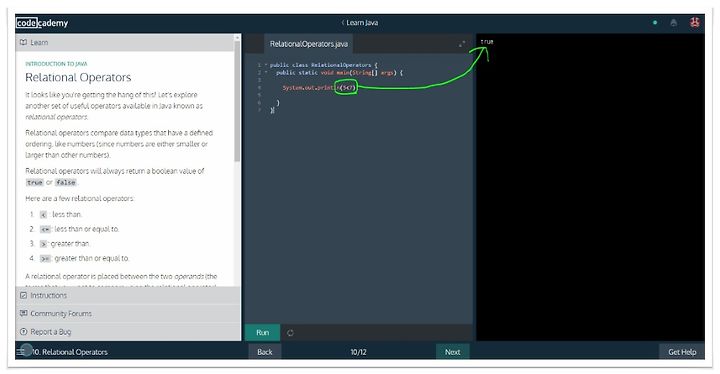The height and width of the screenshot is (374, 720).
Task: Click the Relational Operators heading
Action: point(78,77)
